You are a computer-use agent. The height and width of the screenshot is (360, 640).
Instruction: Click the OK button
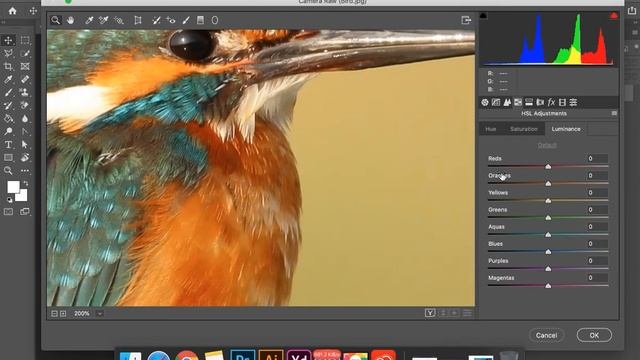pos(594,335)
